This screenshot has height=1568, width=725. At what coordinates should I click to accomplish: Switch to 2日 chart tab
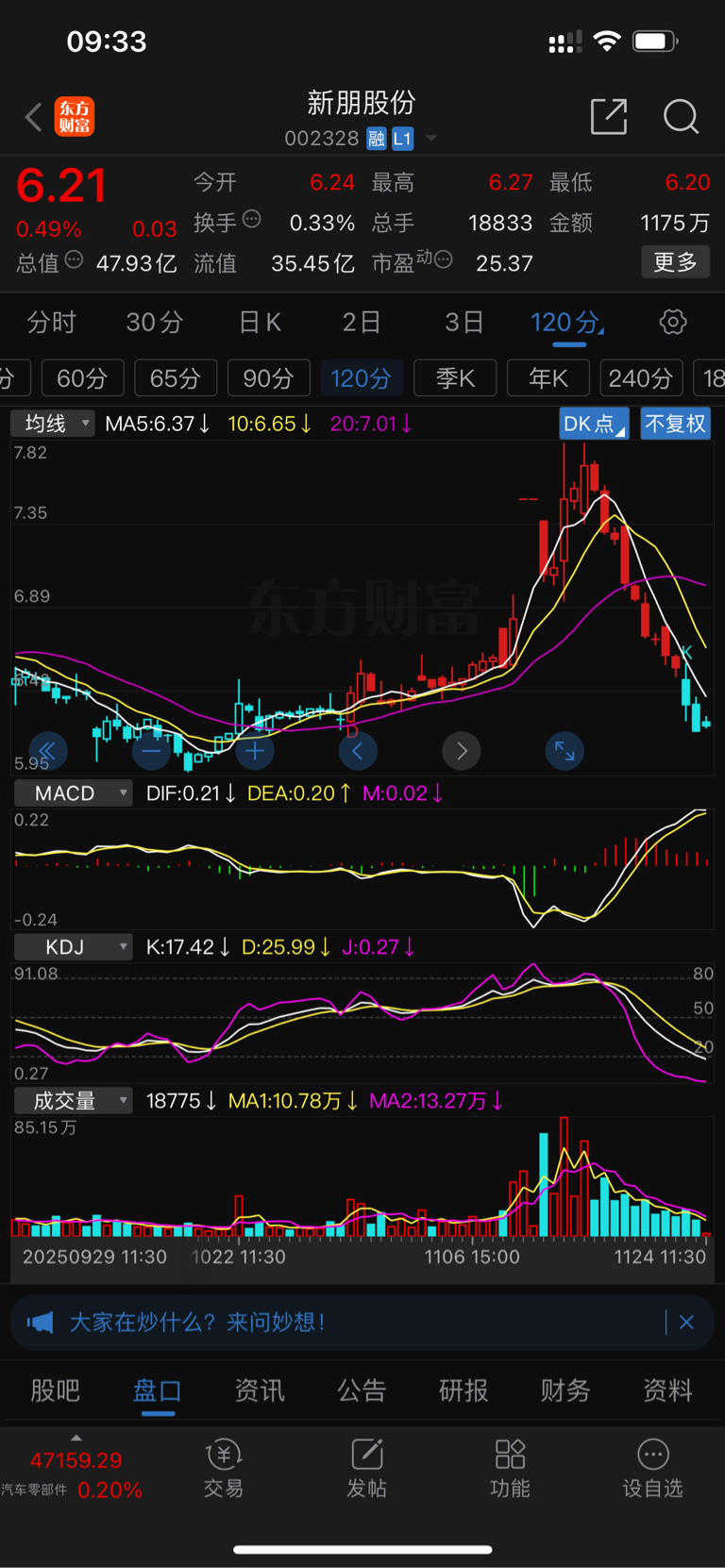[361, 323]
